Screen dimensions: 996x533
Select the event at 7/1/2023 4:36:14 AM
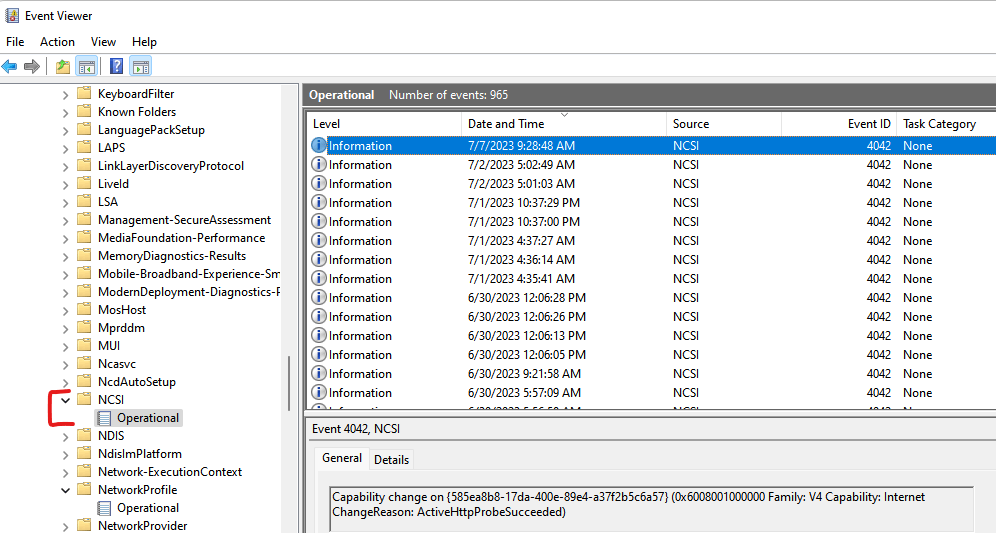tap(651, 260)
